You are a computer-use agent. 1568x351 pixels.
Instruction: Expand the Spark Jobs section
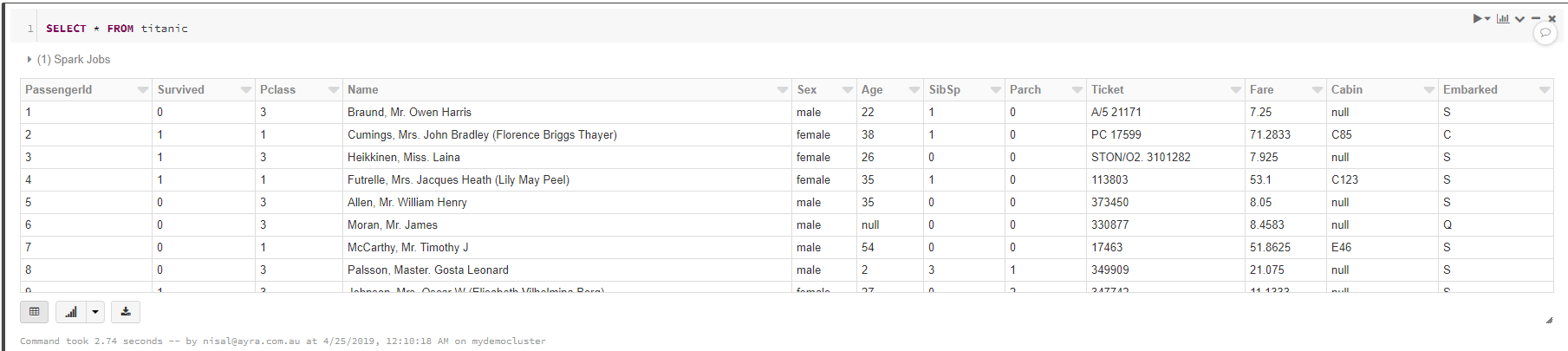(68, 60)
